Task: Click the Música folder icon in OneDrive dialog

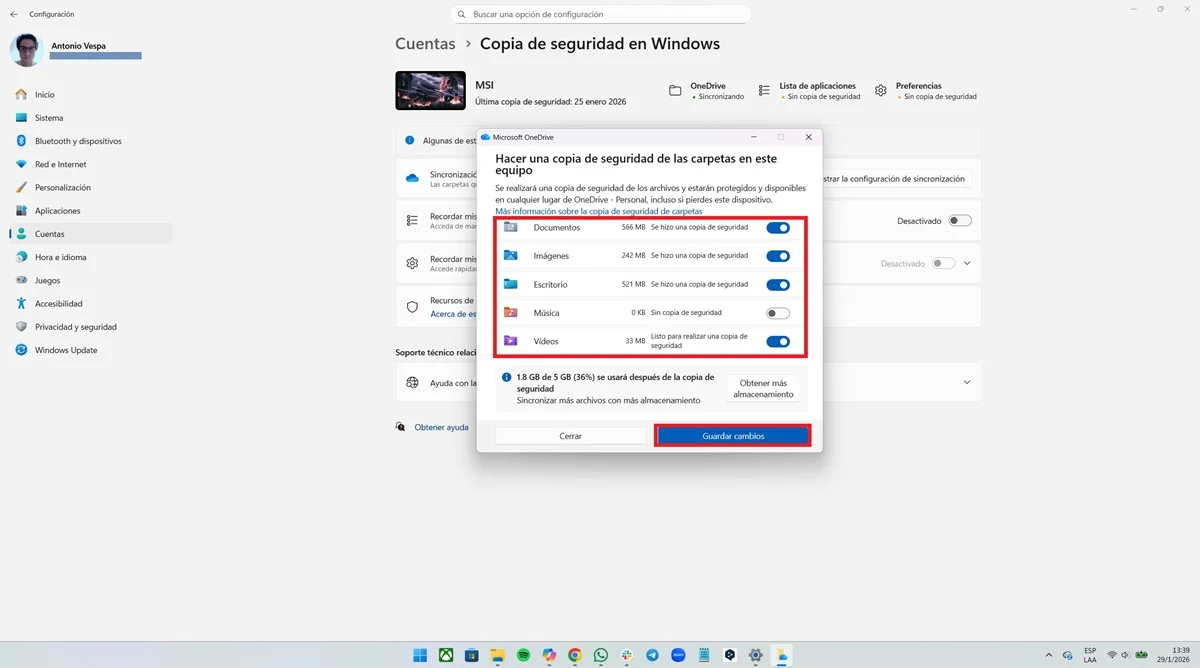Action: pos(511,312)
